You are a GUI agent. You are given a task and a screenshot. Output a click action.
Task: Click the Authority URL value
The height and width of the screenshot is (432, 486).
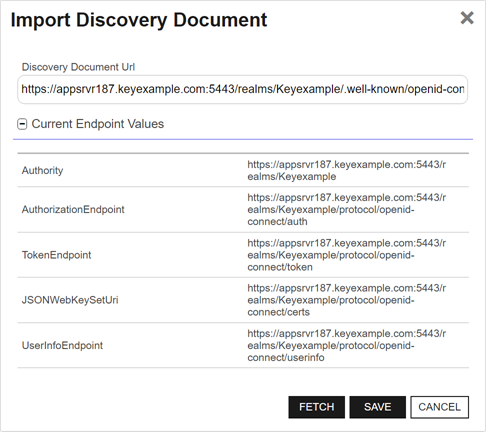tap(346, 170)
